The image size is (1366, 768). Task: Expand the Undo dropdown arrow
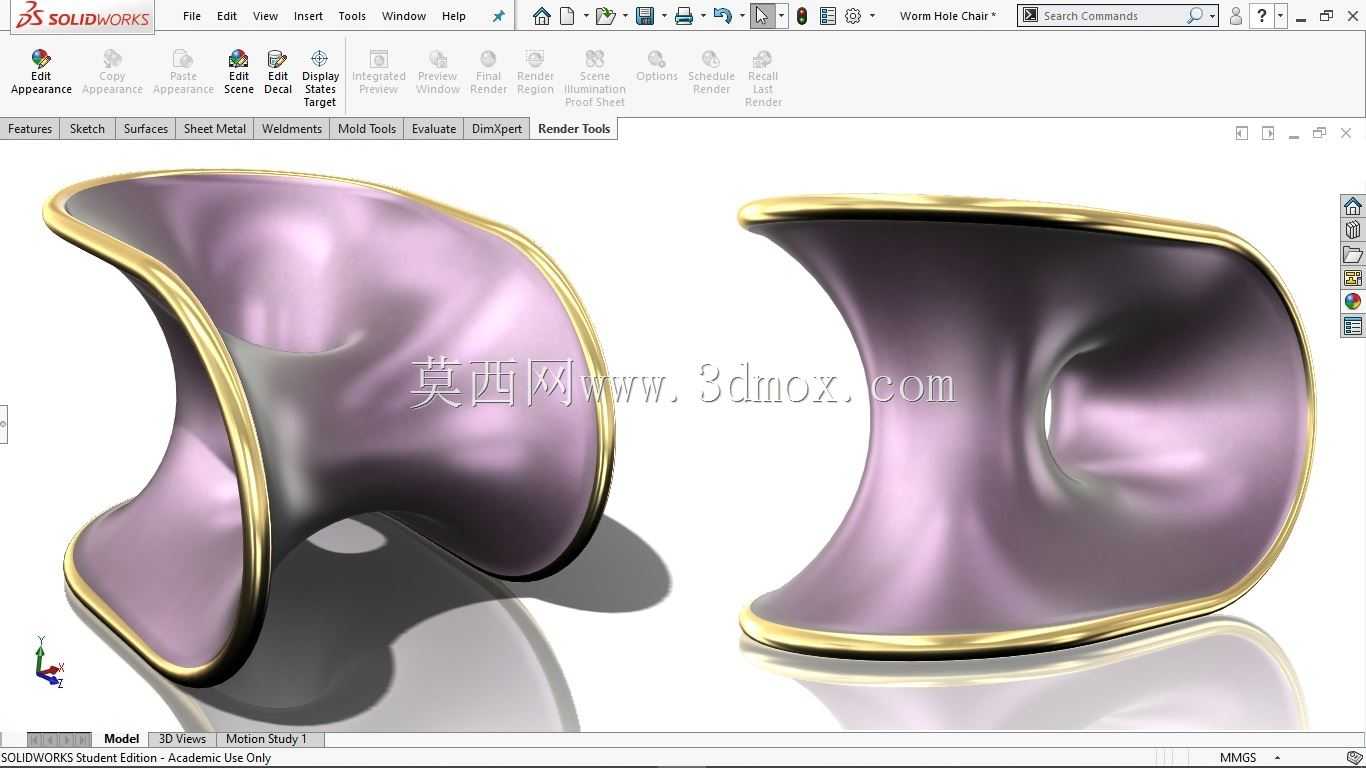coord(742,16)
